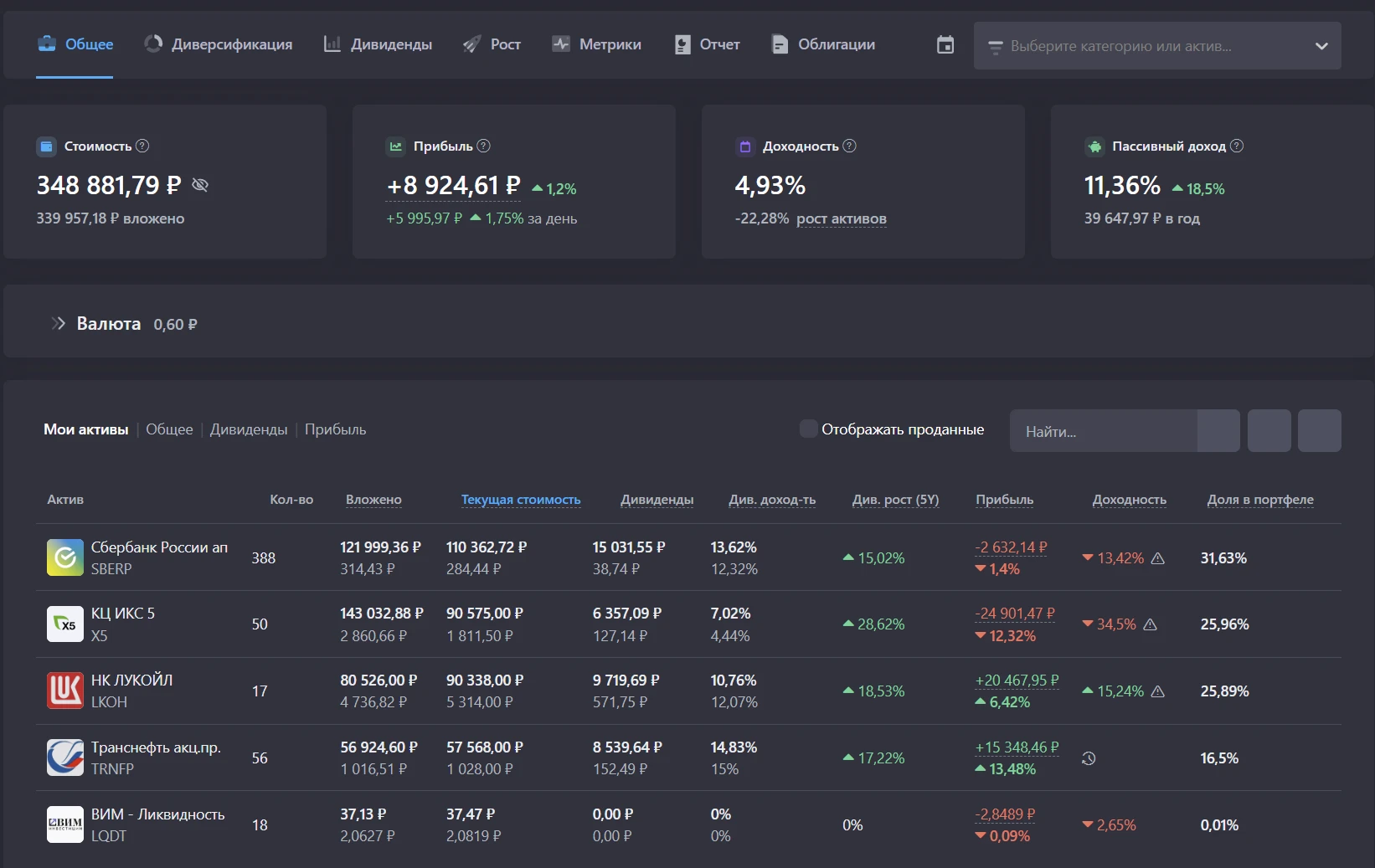
Task: Enable the Отображать проданные checkbox
Action: tap(808, 429)
